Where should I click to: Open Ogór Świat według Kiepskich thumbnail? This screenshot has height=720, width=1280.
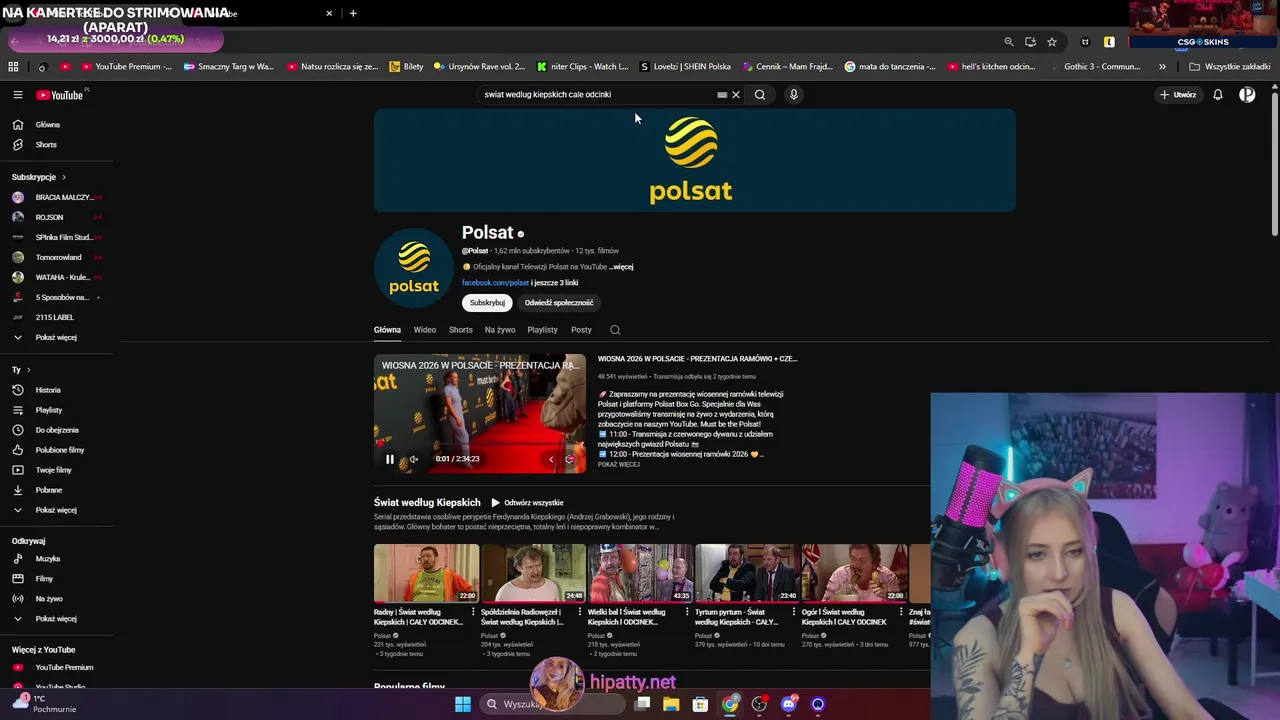(x=855, y=573)
